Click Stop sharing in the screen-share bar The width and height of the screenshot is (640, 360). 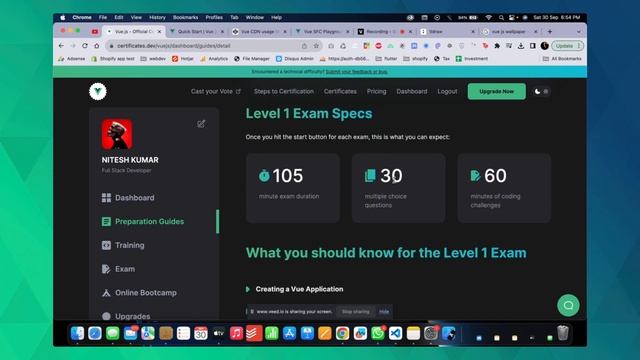[356, 312]
